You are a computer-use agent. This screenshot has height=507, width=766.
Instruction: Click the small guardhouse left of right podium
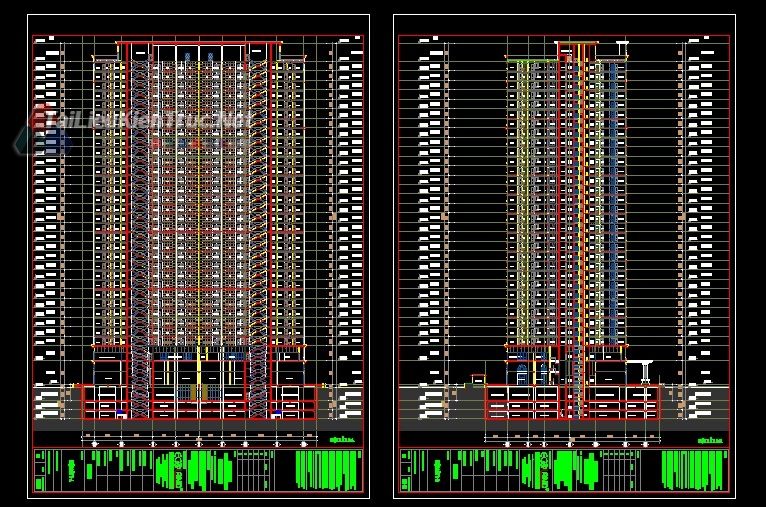click(478, 379)
